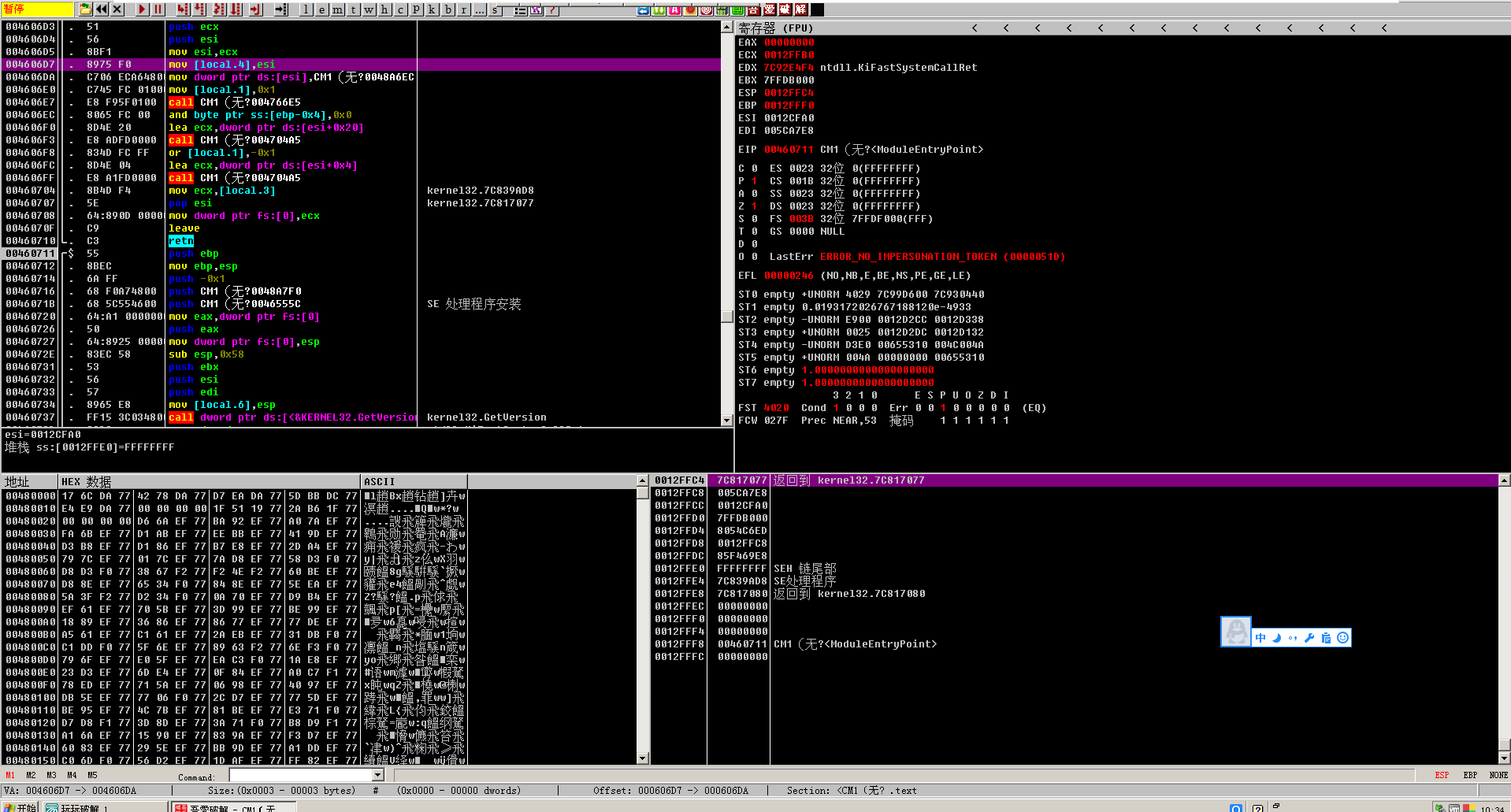Select ESP stack addressing mode
The image size is (1511, 812).
coord(1442,775)
